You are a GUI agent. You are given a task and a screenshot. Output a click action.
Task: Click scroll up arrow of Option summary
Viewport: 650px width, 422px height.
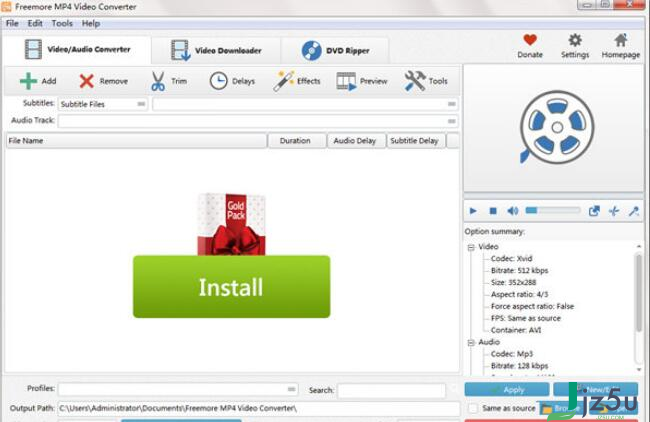(639, 247)
